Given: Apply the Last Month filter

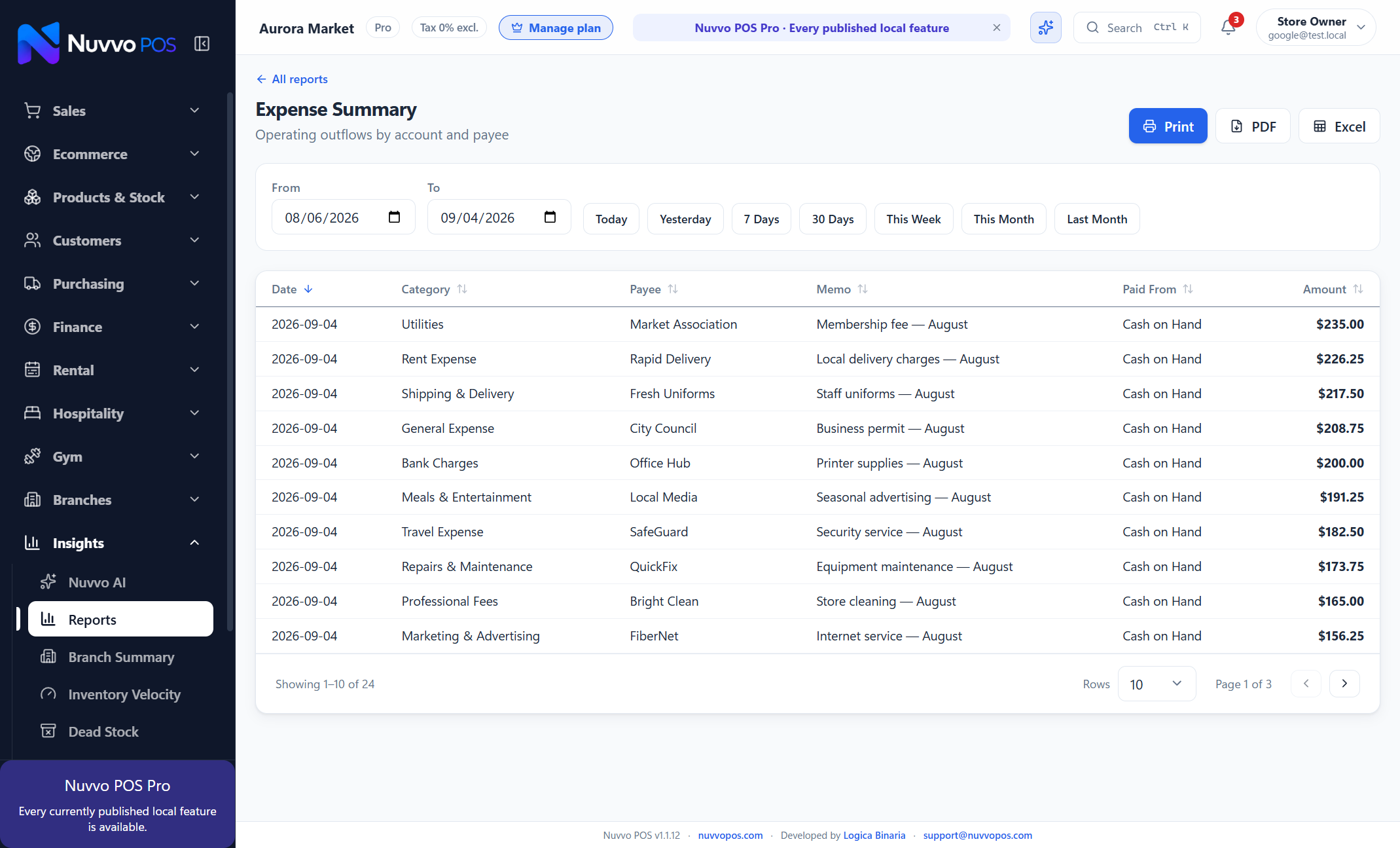Looking at the screenshot, I should point(1097,219).
